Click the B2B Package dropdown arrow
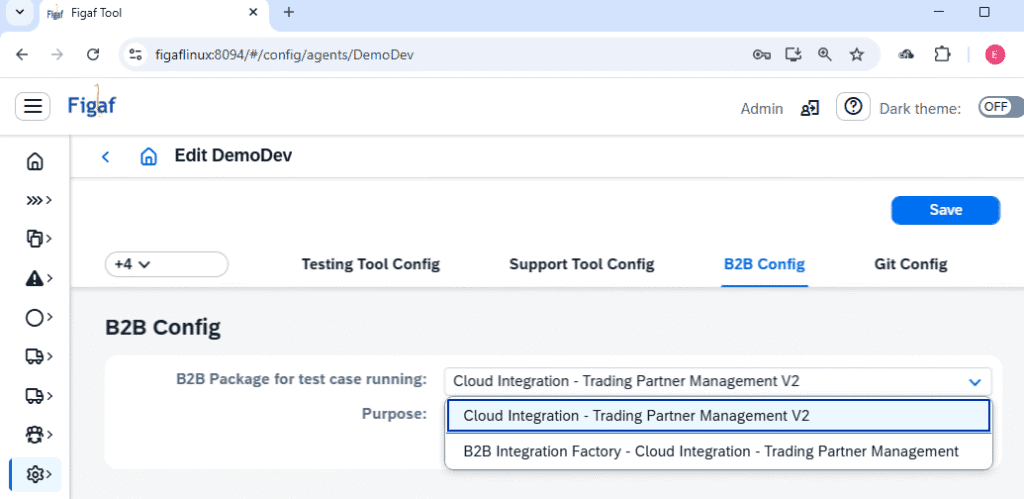The width and height of the screenshot is (1024, 499). tap(975, 381)
